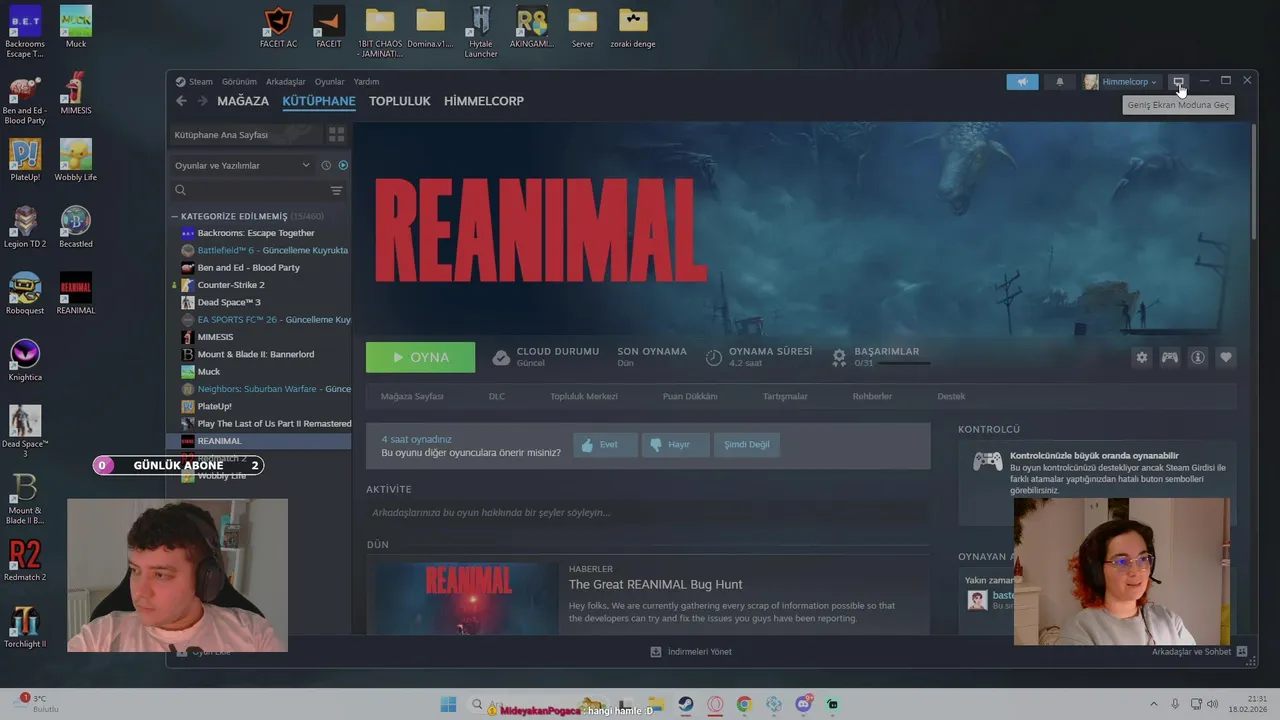Expand the Oyunlar ve Yazılımlar dropdown
Viewport: 1280px width, 720px height.
click(x=242, y=165)
